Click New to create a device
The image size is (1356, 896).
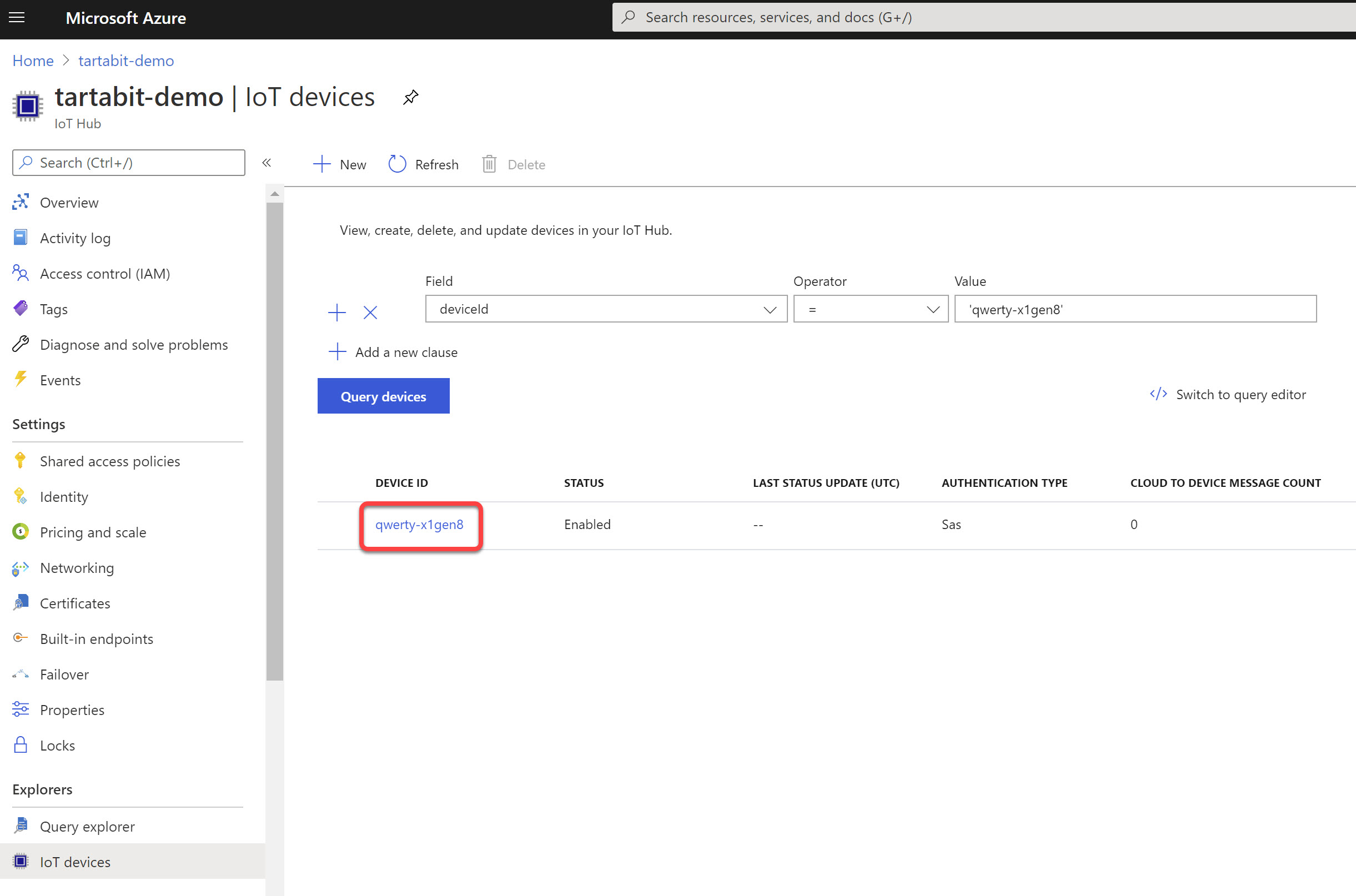[340, 164]
